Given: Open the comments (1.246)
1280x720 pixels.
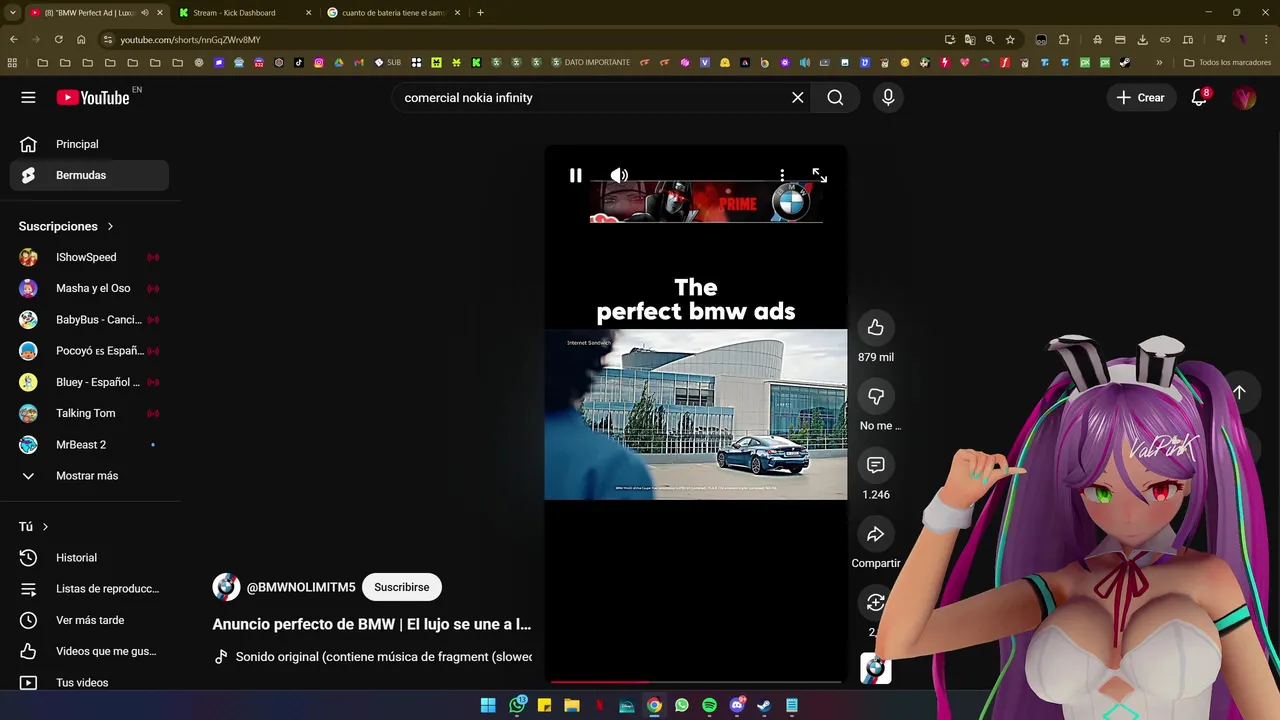Looking at the screenshot, I should pyautogui.click(x=876, y=465).
